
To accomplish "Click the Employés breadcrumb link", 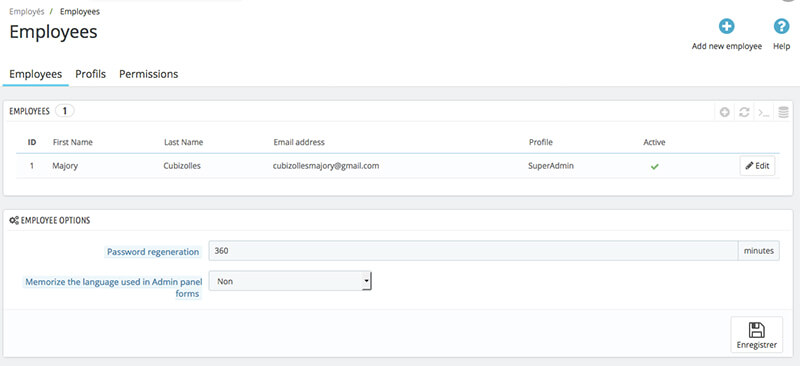I will (x=27, y=11).
